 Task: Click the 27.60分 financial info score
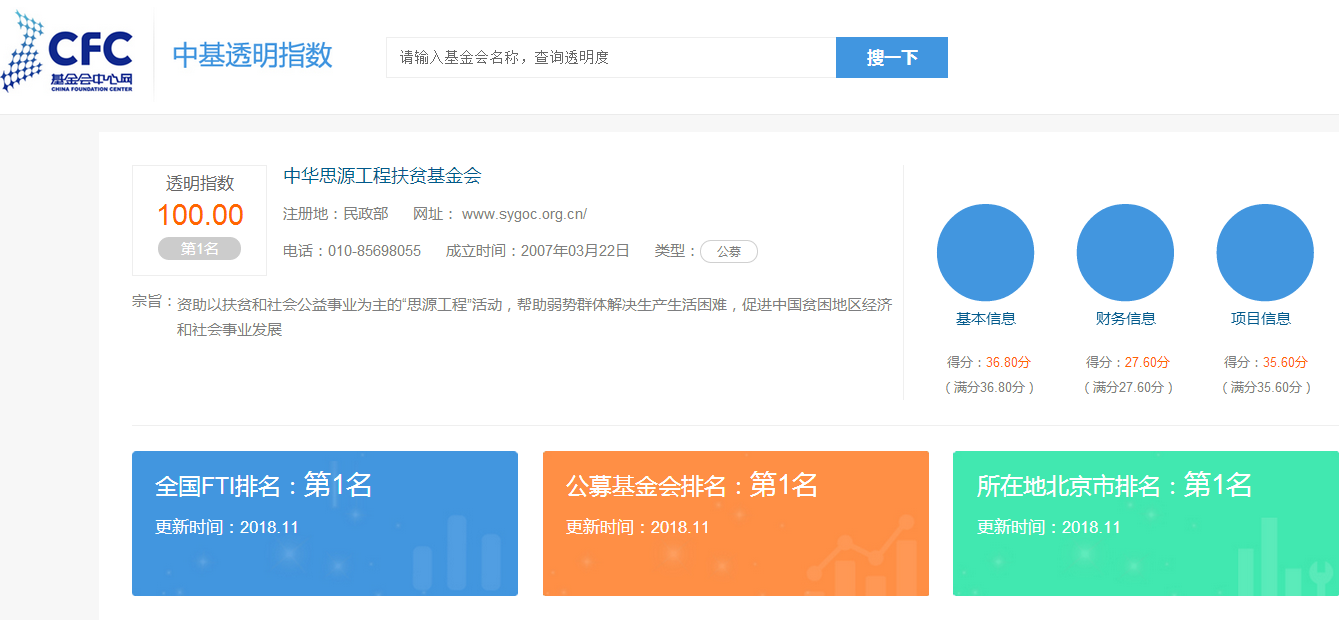pos(1147,363)
